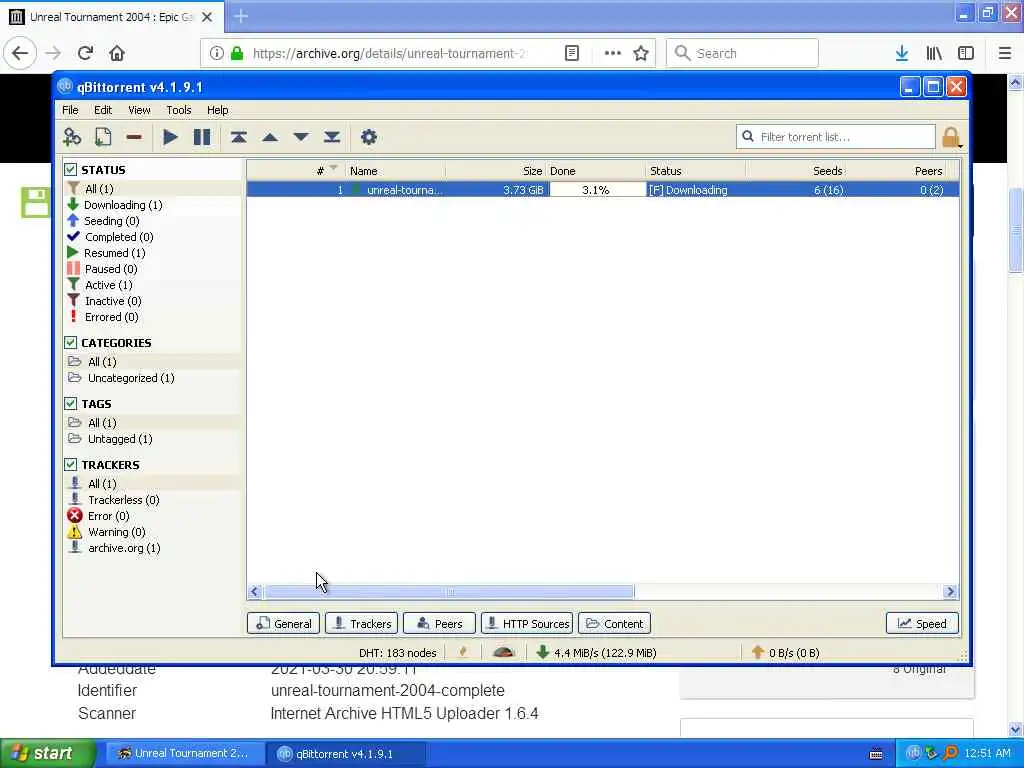Click the Add Torrent Link toolbar icon
This screenshot has height=768, width=1024.
click(72, 137)
